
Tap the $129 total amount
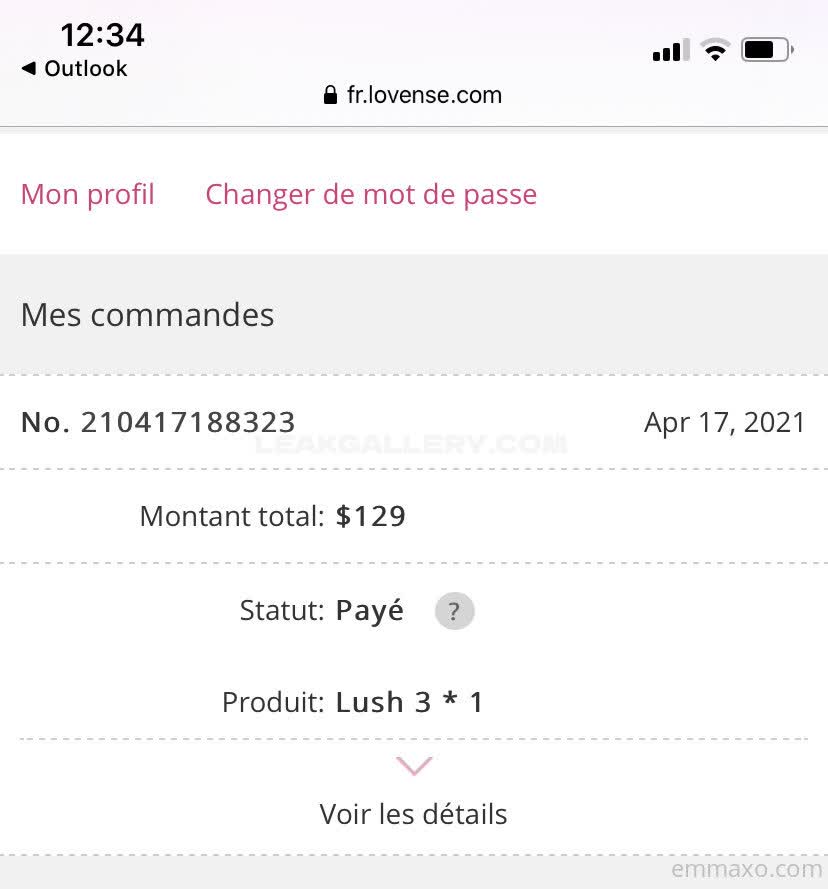point(371,516)
